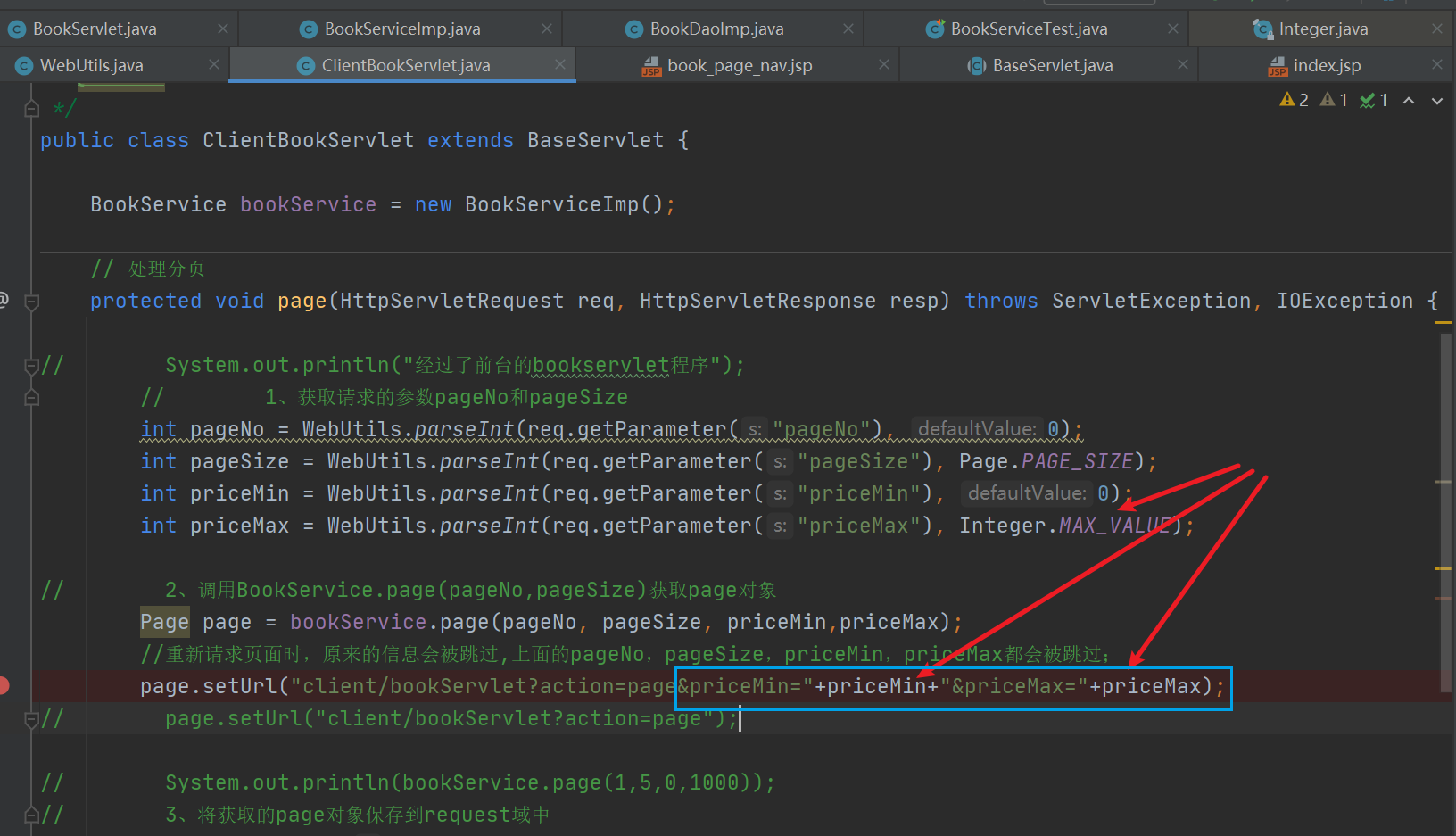Click the bookService field name
This screenshot has height=836, width=1456.
pyautogui.click(x=308, y=204)
